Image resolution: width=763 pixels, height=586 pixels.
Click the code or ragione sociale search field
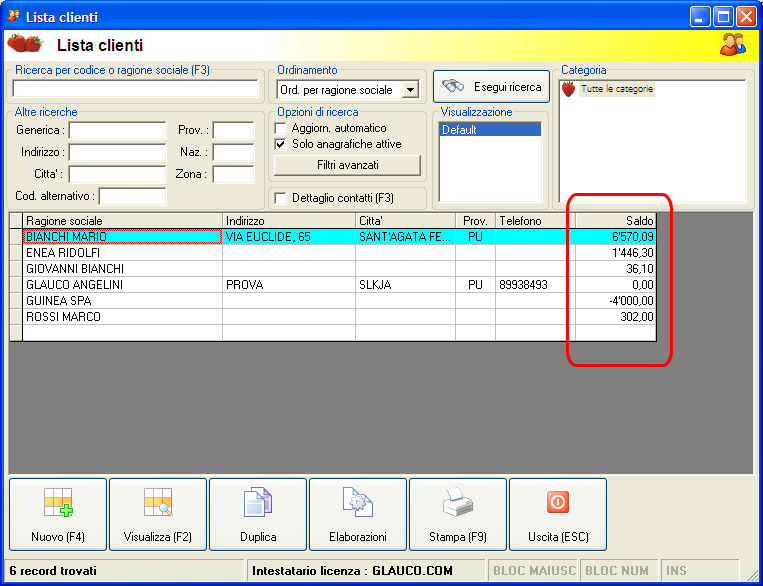pyautogui.click(x=135, y=89)
